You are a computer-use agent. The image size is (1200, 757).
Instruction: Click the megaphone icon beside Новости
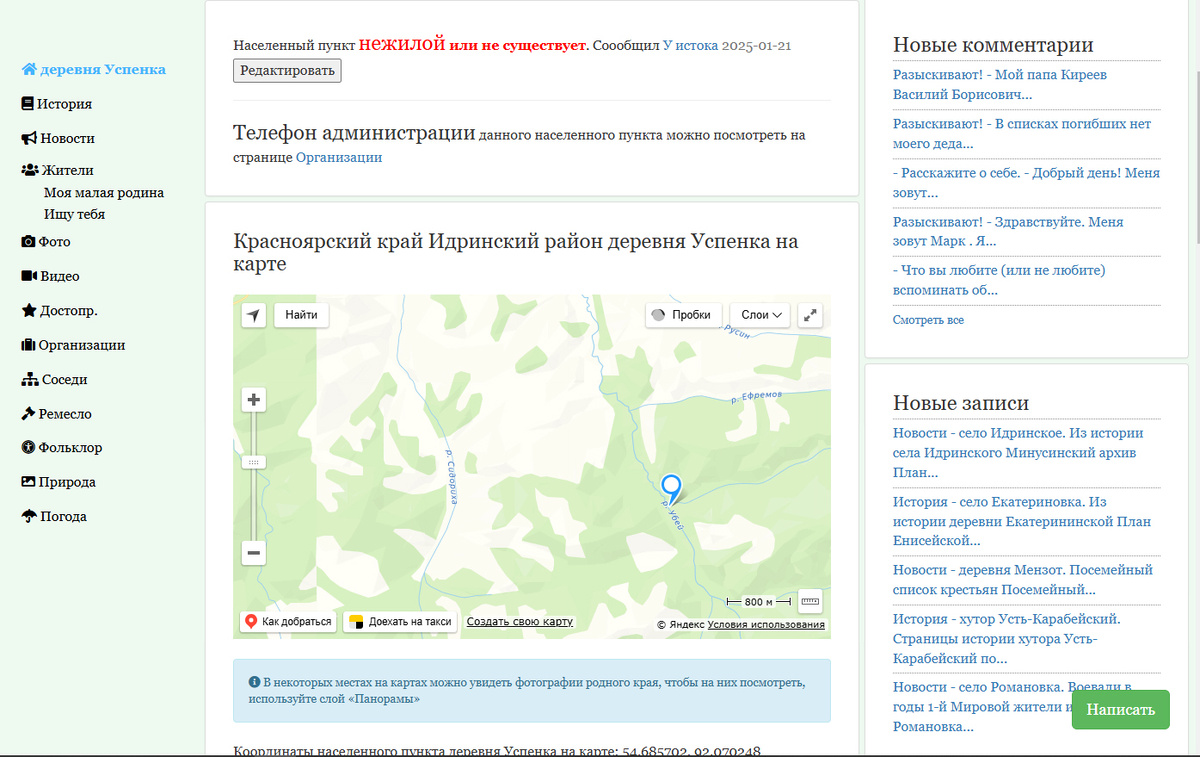pyautogui.click(x=29, y=138)
